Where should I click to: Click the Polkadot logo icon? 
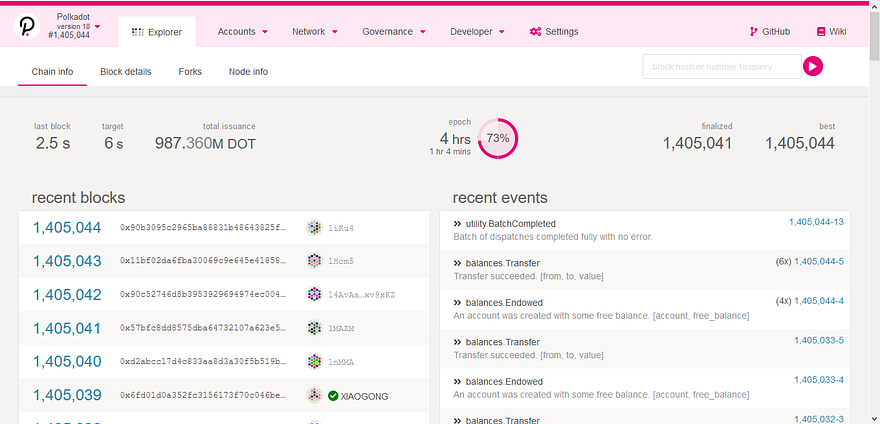[26, 26]
